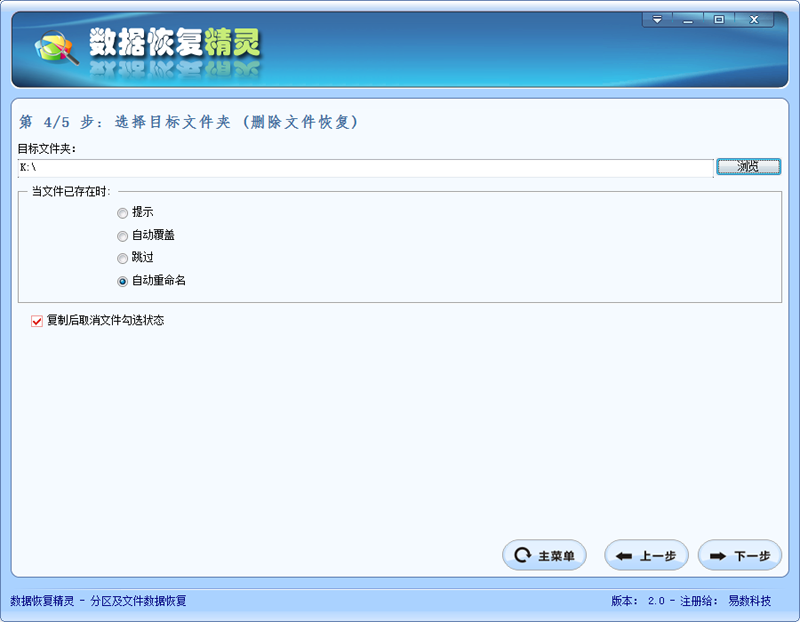
Task: Open the title bar dropdown arrow menu
Action: (x=657, y=19)
